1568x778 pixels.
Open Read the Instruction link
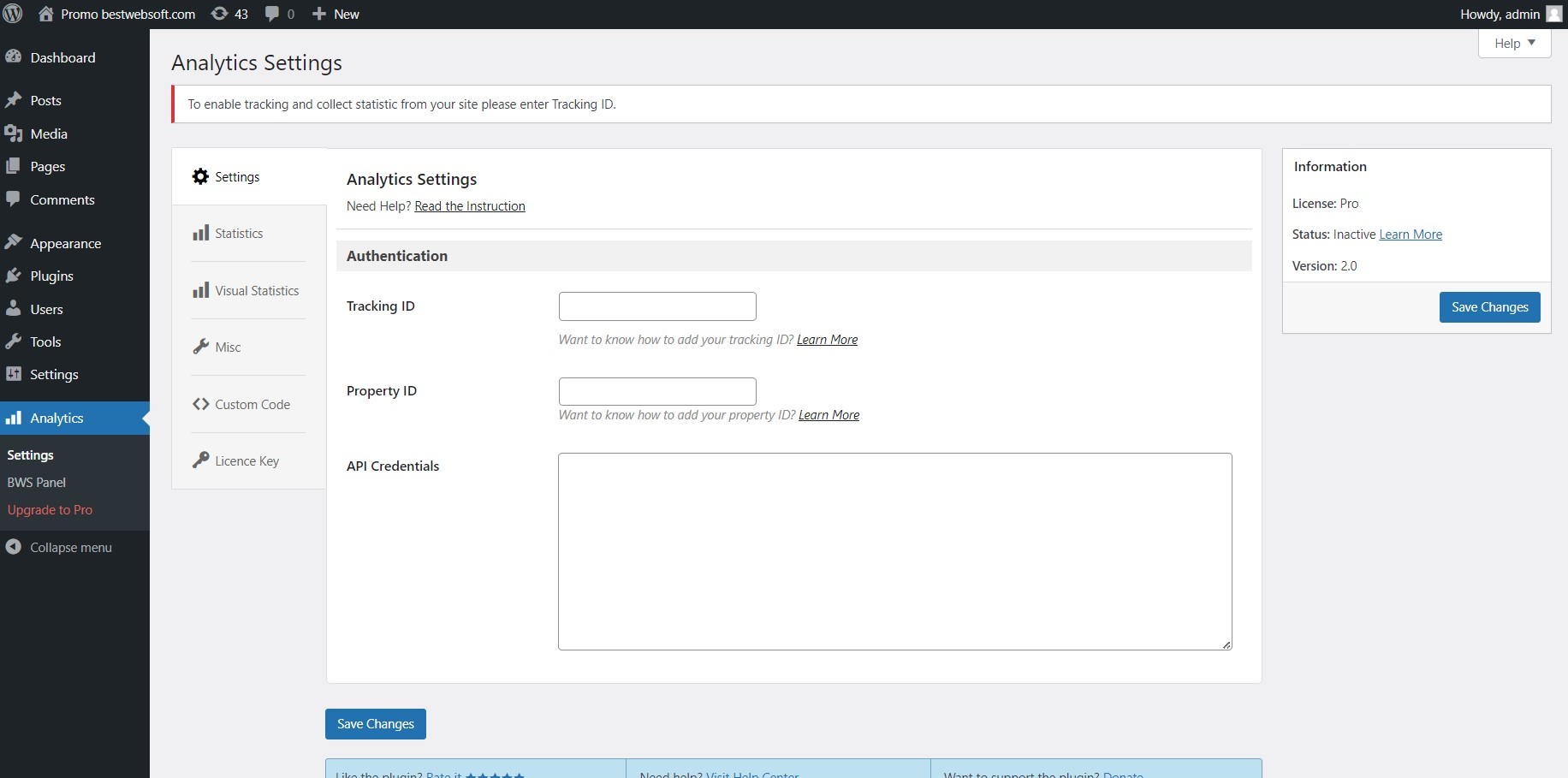pyautogui.click(x=470, y=205)
